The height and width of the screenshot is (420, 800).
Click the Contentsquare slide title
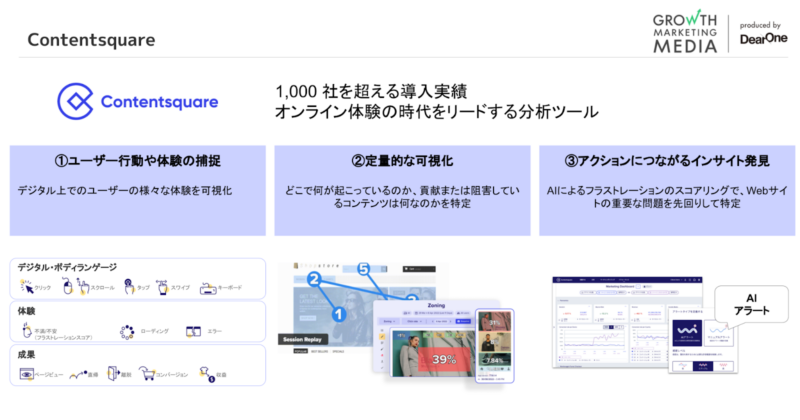tap(91, 40)
